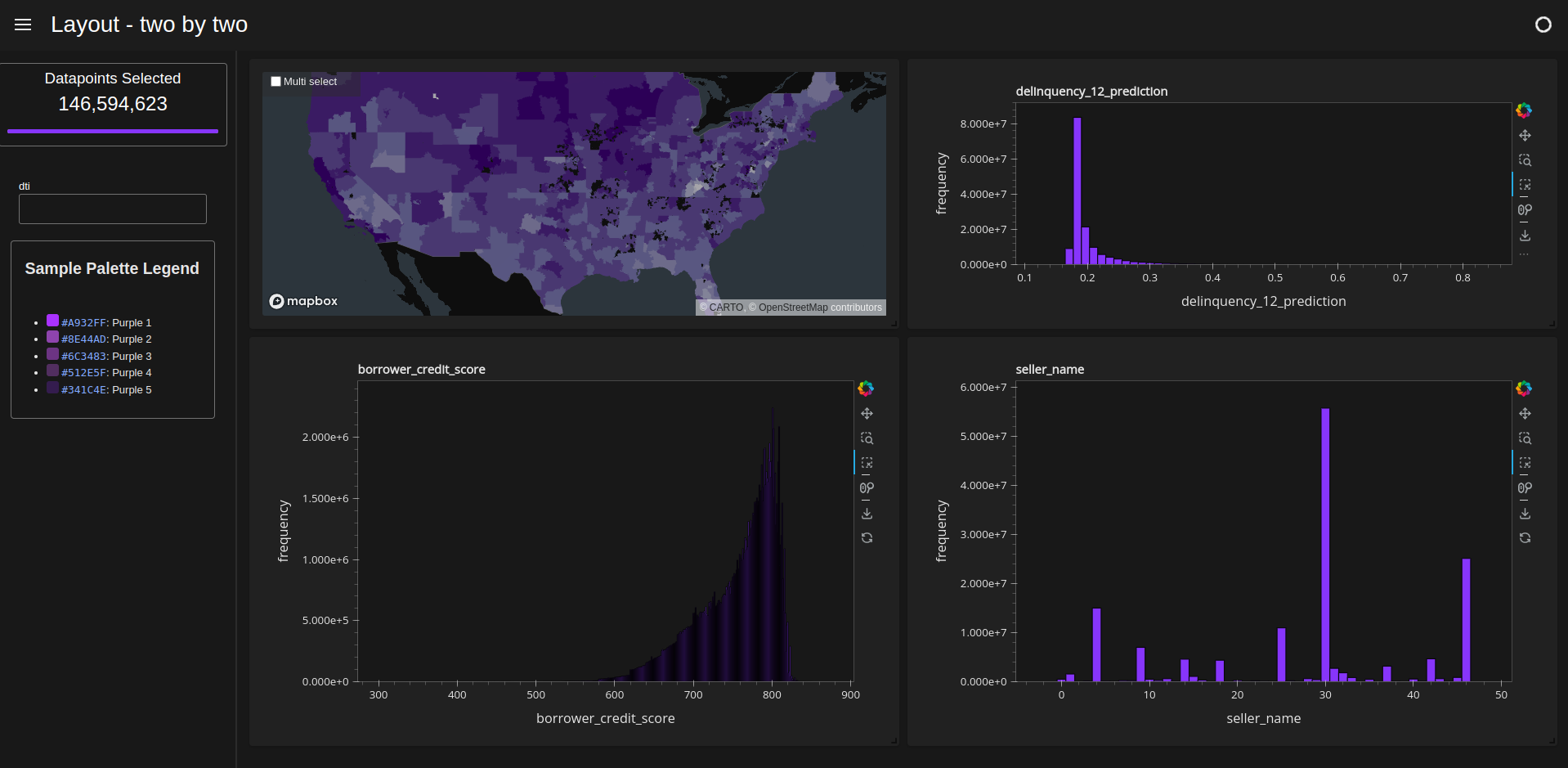Click the Layout - two by two title
This screenshot has width=1568, height=768.
point(150,25)
